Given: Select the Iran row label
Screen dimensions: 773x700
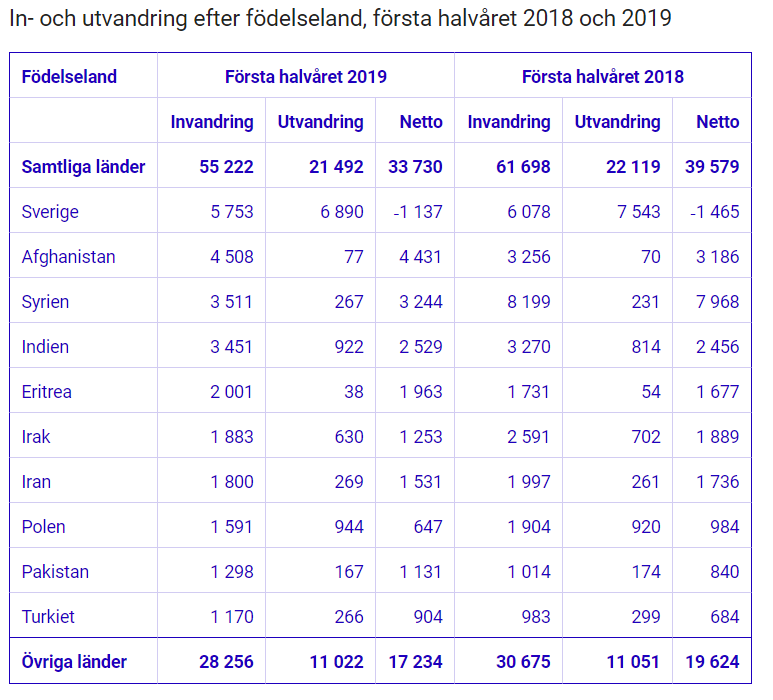Looking at the screenshot, I should 36,482.
